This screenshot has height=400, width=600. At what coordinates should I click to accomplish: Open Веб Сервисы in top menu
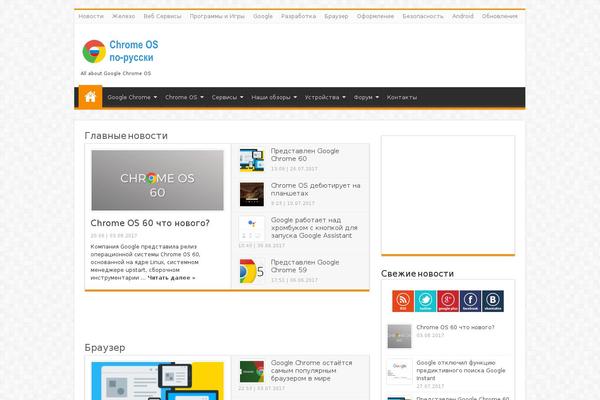[162, 16]
